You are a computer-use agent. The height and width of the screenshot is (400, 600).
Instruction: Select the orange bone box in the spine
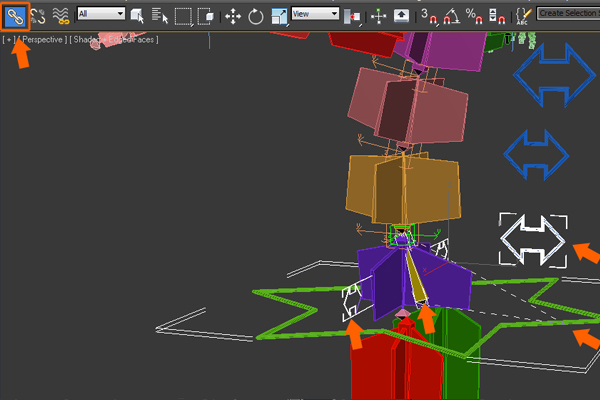[x=403, y=189]
